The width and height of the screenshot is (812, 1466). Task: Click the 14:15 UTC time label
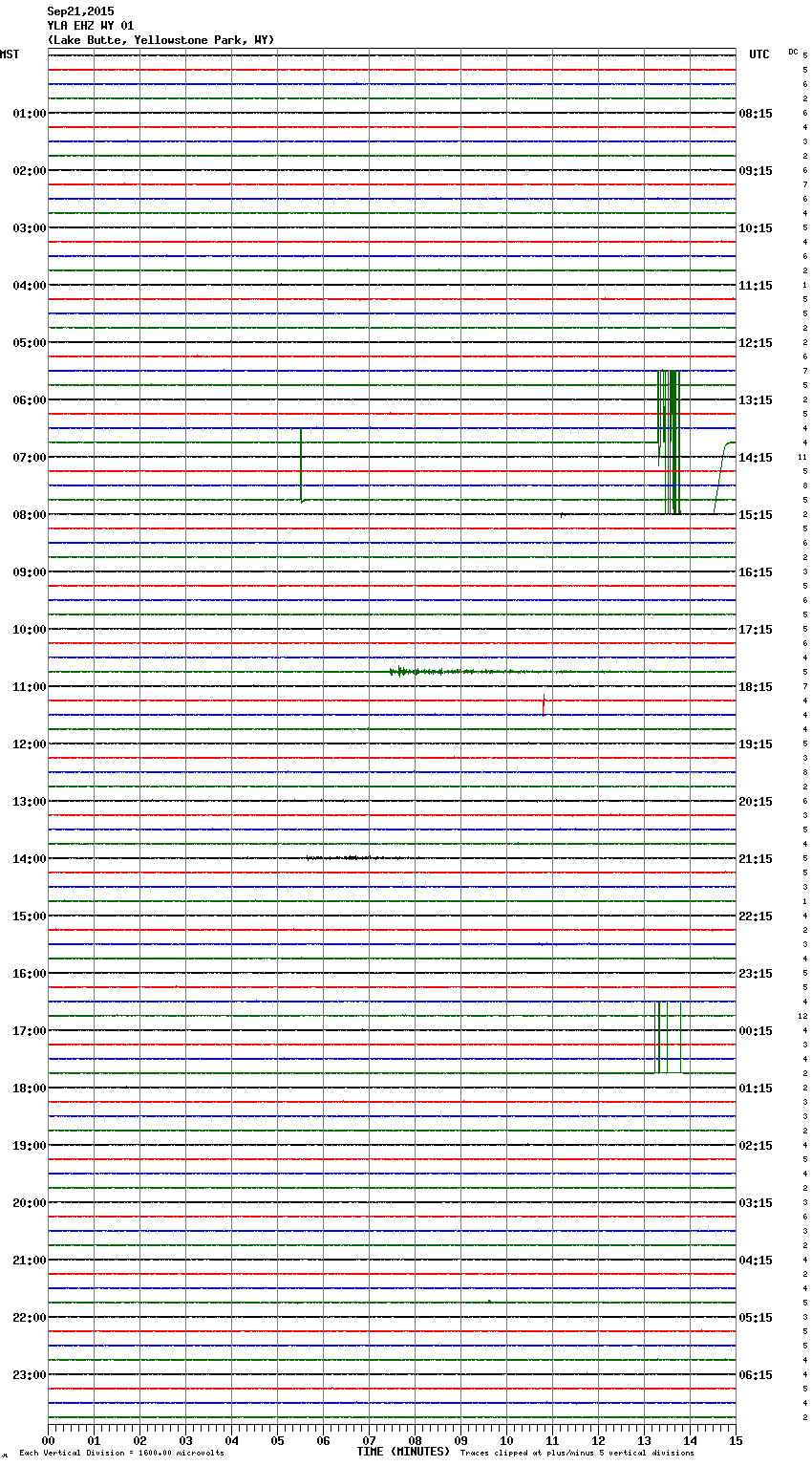pos(756,458)
